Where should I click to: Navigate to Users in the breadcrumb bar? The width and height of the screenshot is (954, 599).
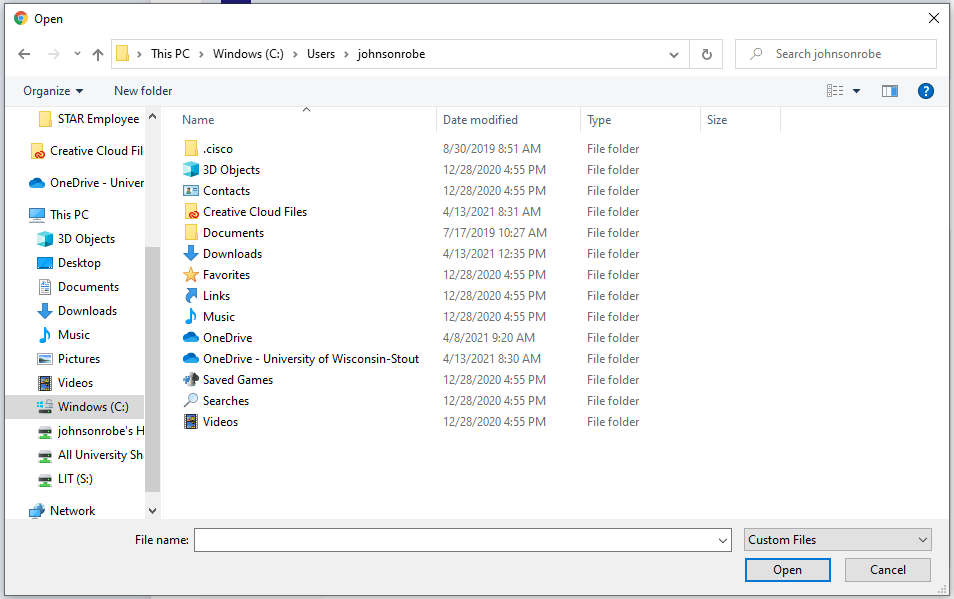[321, 53]
